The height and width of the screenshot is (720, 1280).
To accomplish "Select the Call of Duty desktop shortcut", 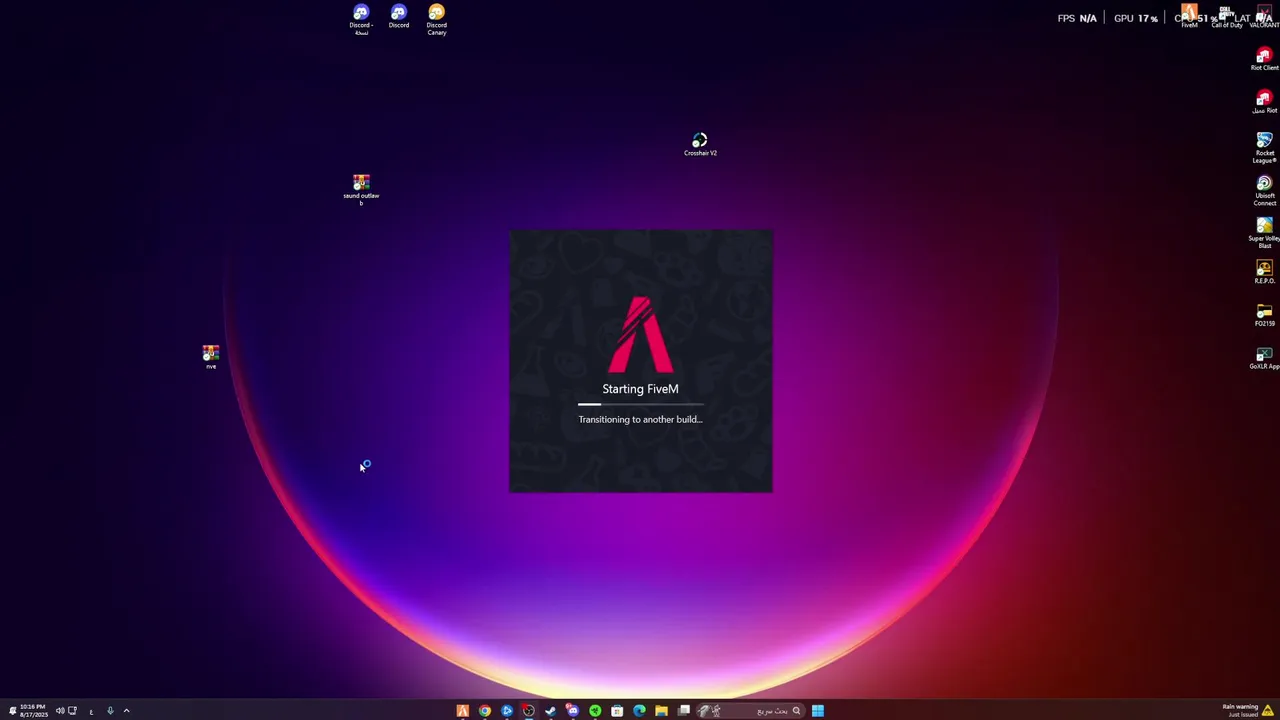I will pos(1227,16).
